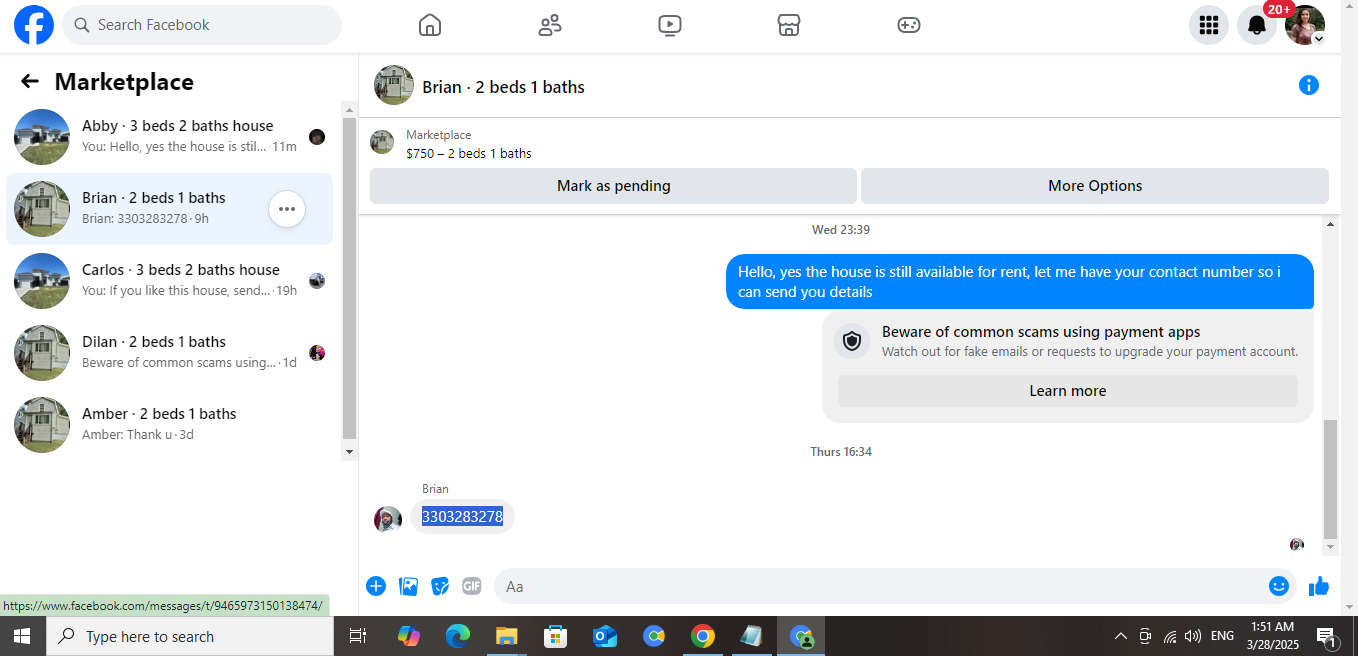This screenshot has width=1358, height=656.
Task: Click the shield icon in the scam warning
Action: tap(852, 341)
